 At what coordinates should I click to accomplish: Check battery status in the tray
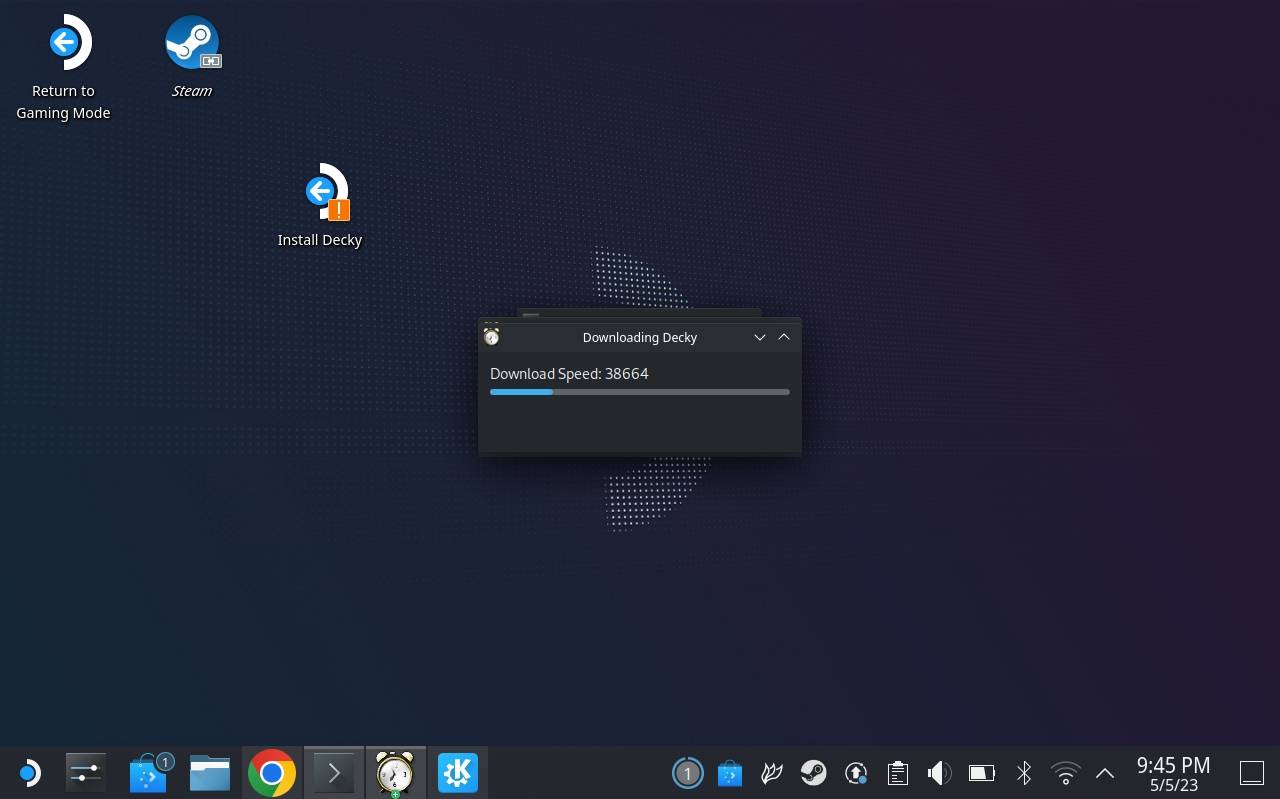click(x=982, y=773)
